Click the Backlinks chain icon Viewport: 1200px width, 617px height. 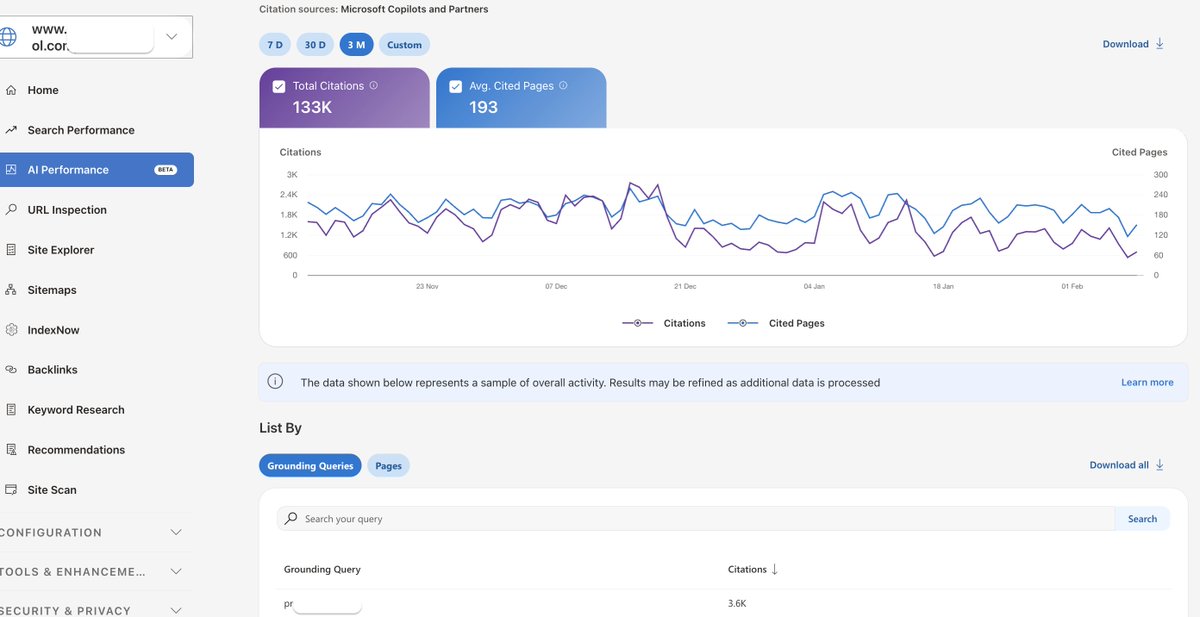11,370
